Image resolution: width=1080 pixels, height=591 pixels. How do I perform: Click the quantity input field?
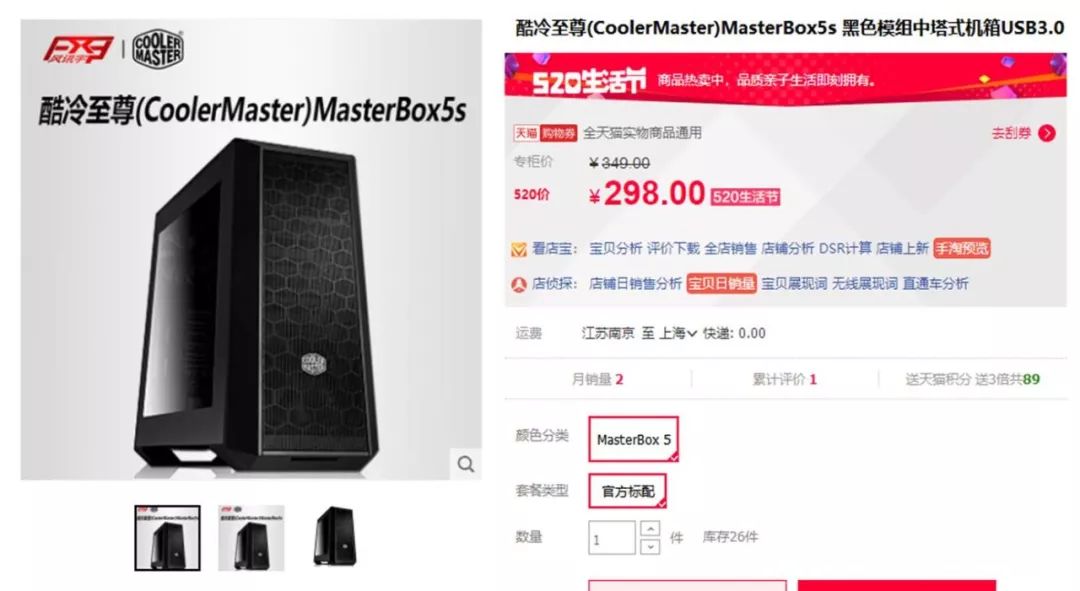[612, 537]
